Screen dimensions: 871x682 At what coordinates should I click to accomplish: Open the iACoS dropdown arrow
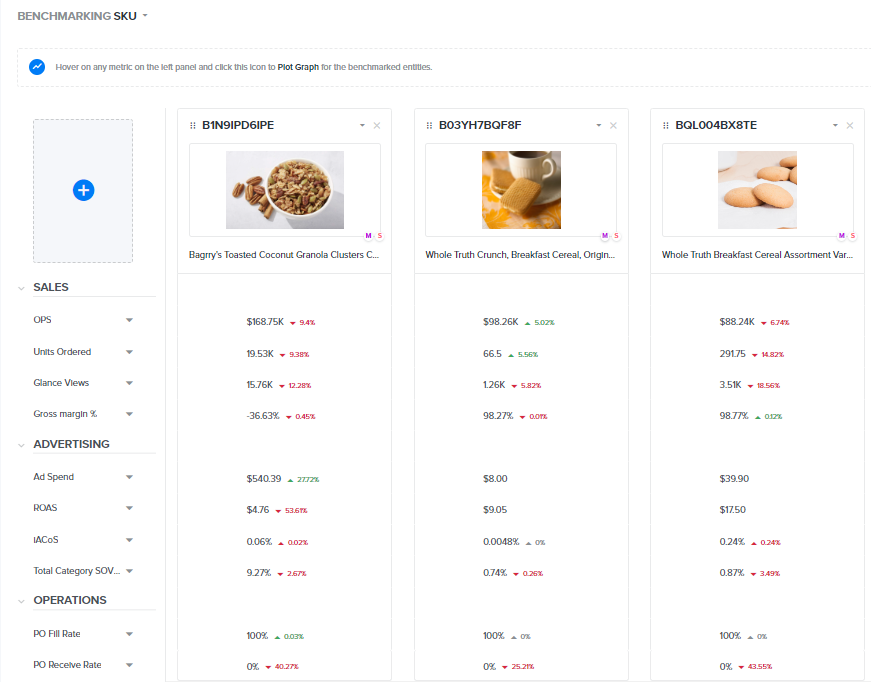click(x=129, y=540)
